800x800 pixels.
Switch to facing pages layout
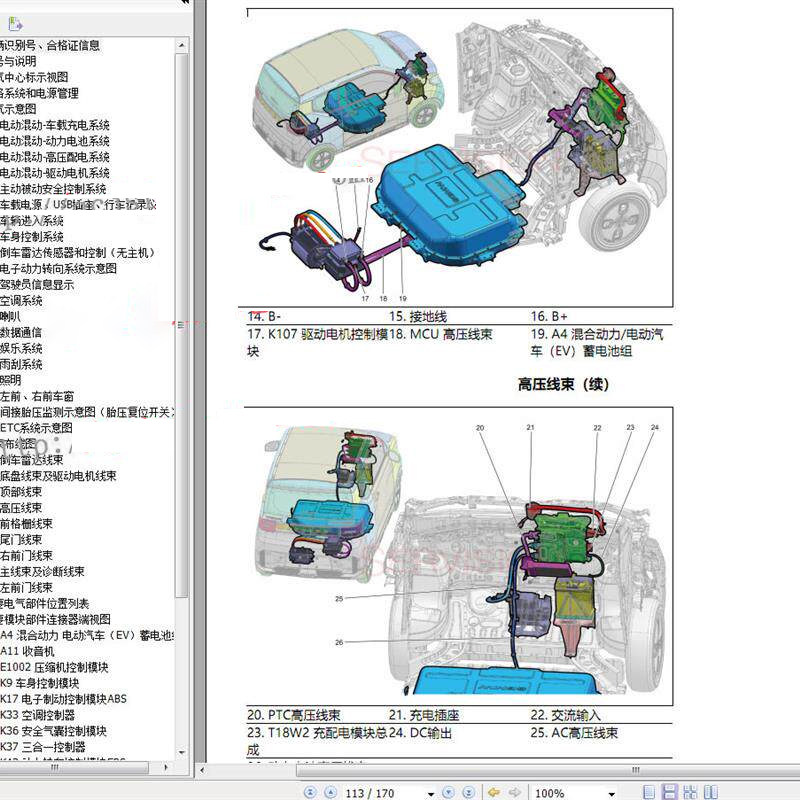click(711, 792)
